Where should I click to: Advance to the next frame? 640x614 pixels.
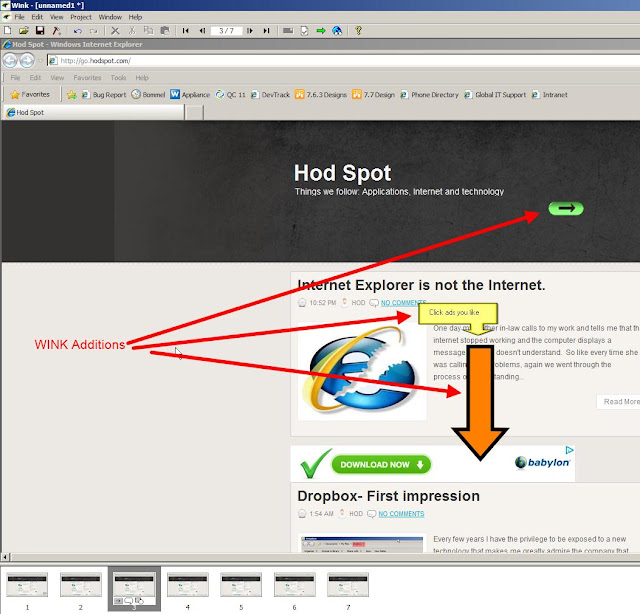(x=250, y=31)
